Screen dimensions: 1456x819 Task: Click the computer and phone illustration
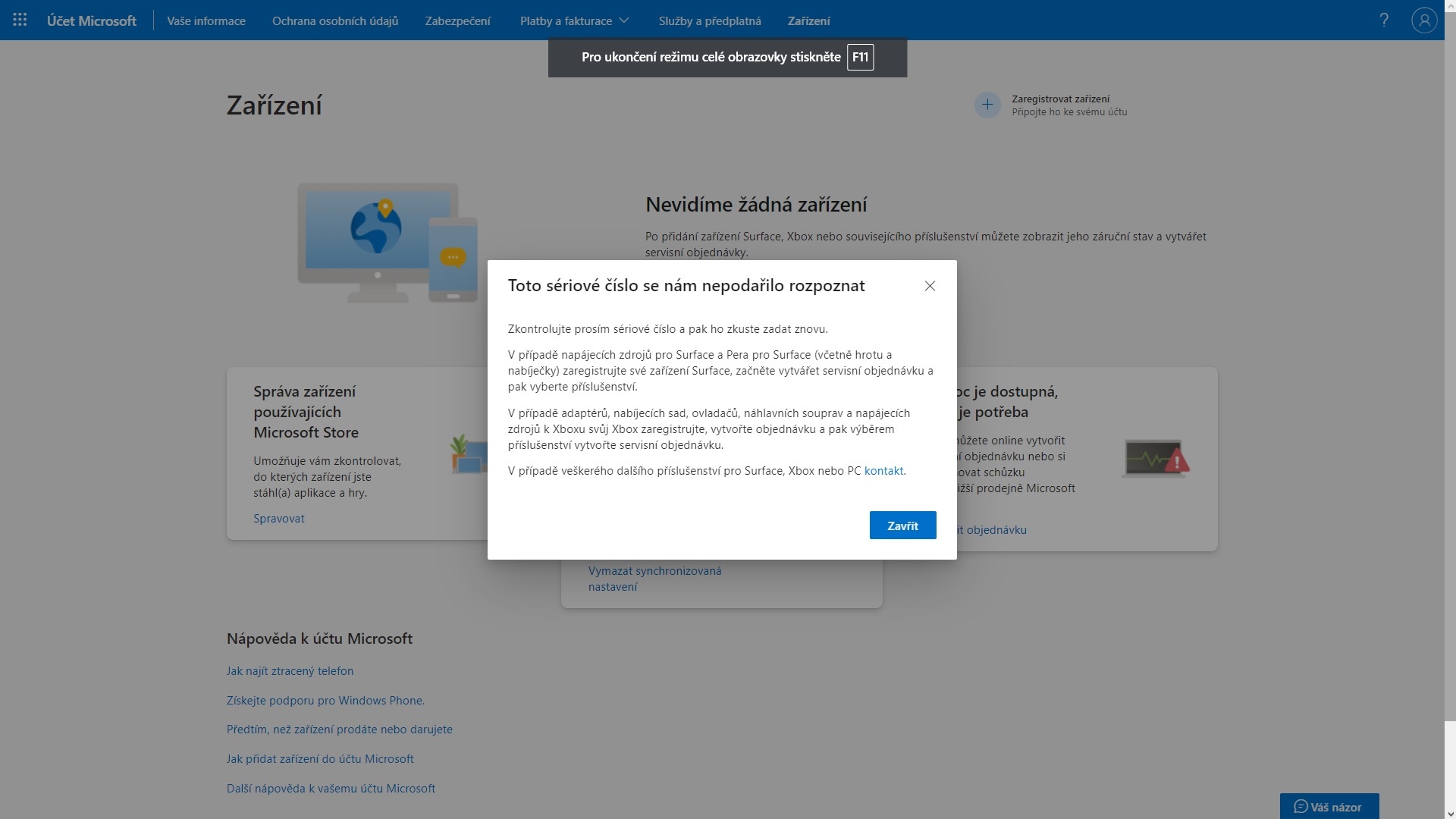click(388, 243)
